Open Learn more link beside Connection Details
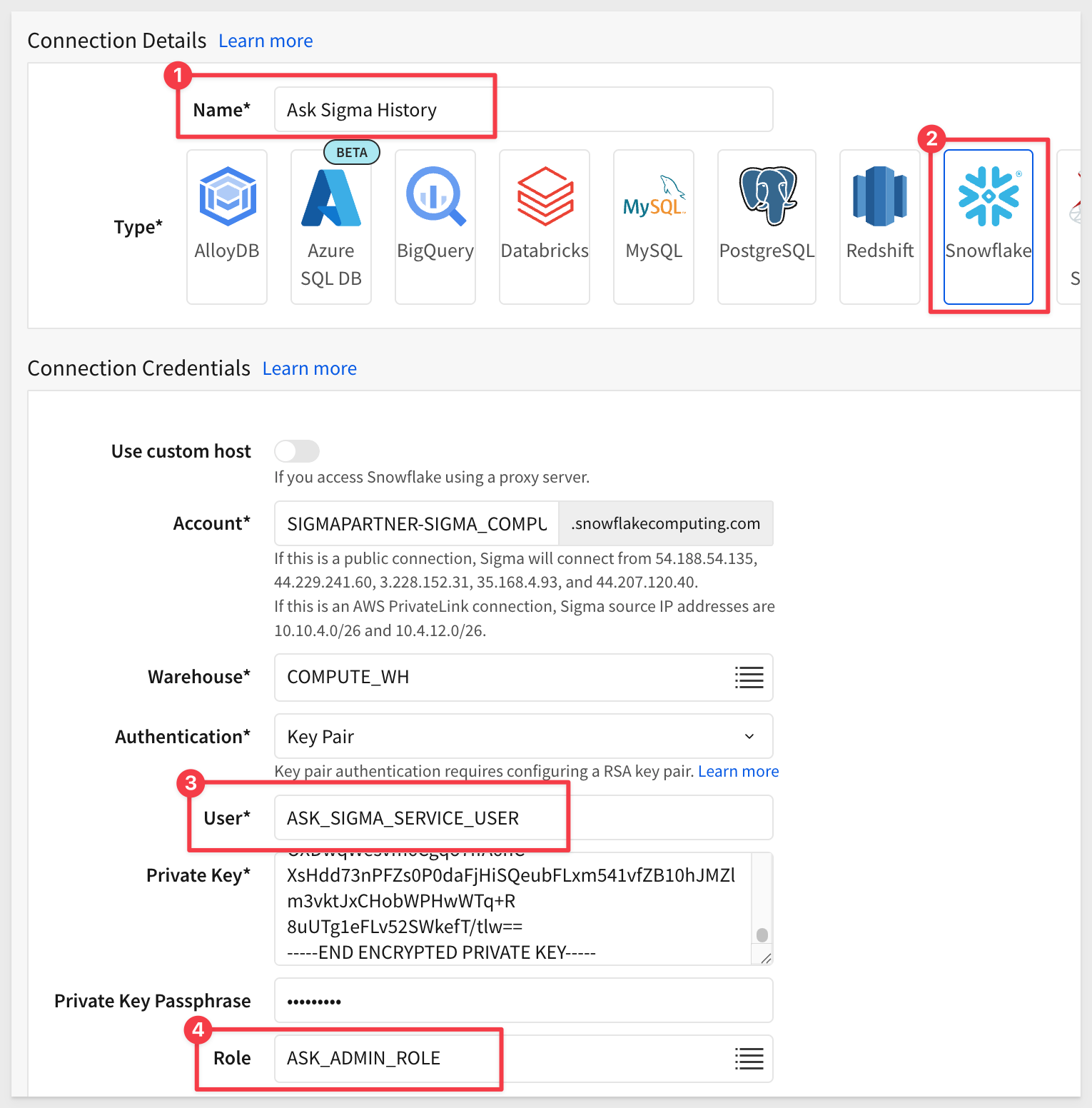This screenshot has width=1092, height=1108. click(266, 41)
